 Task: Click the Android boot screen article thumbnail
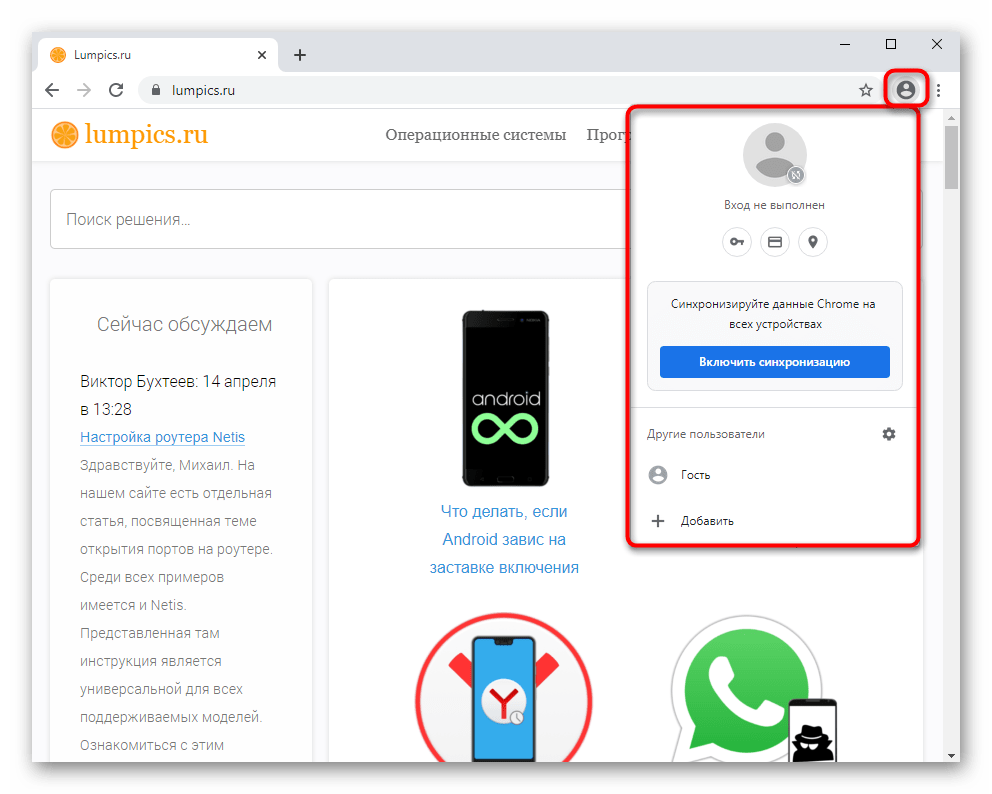[x=505, y=398]
